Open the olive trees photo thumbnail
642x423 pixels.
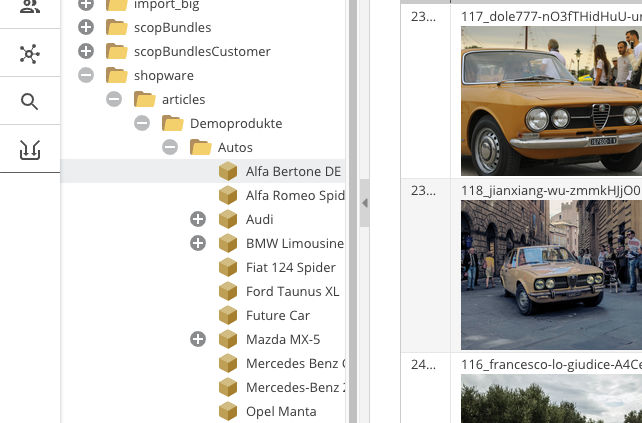point(551,398)
